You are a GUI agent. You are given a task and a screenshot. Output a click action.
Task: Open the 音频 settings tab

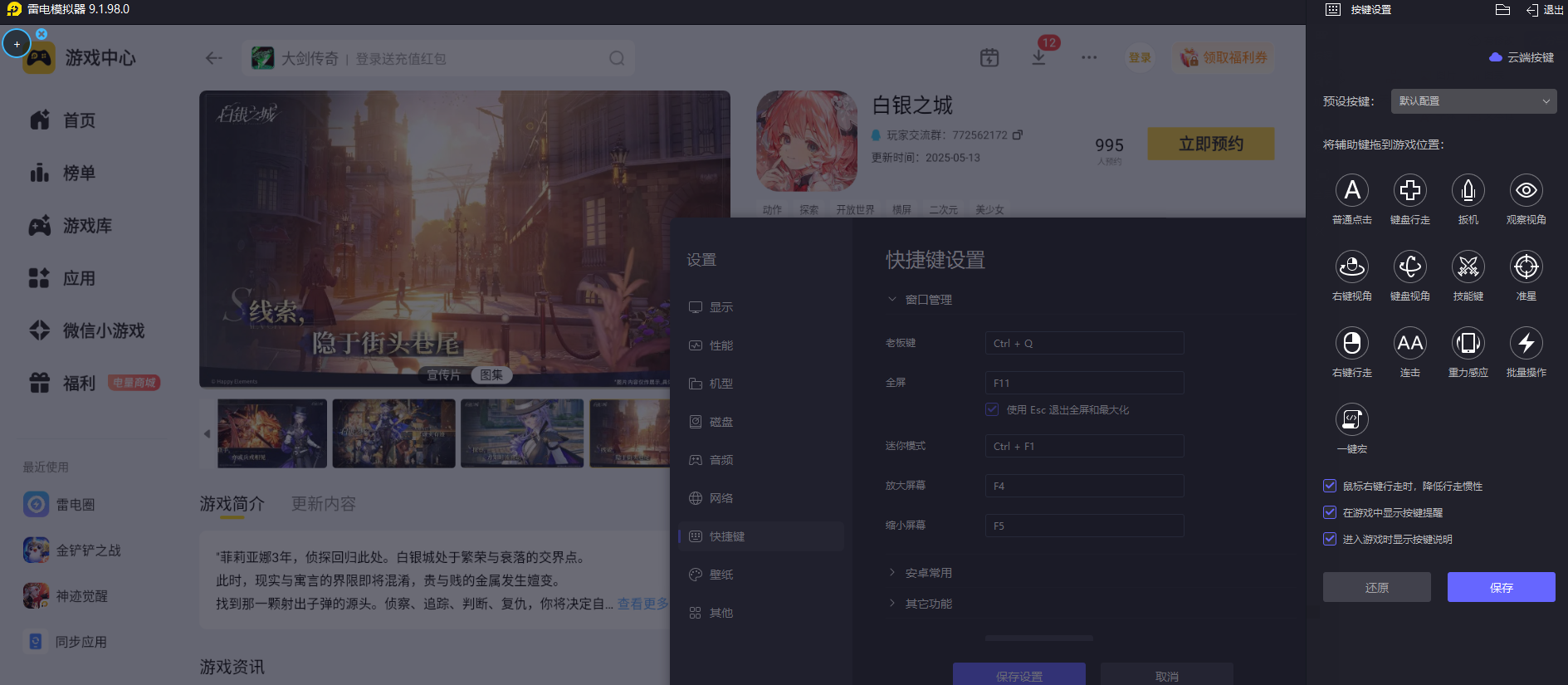[761, 460]
